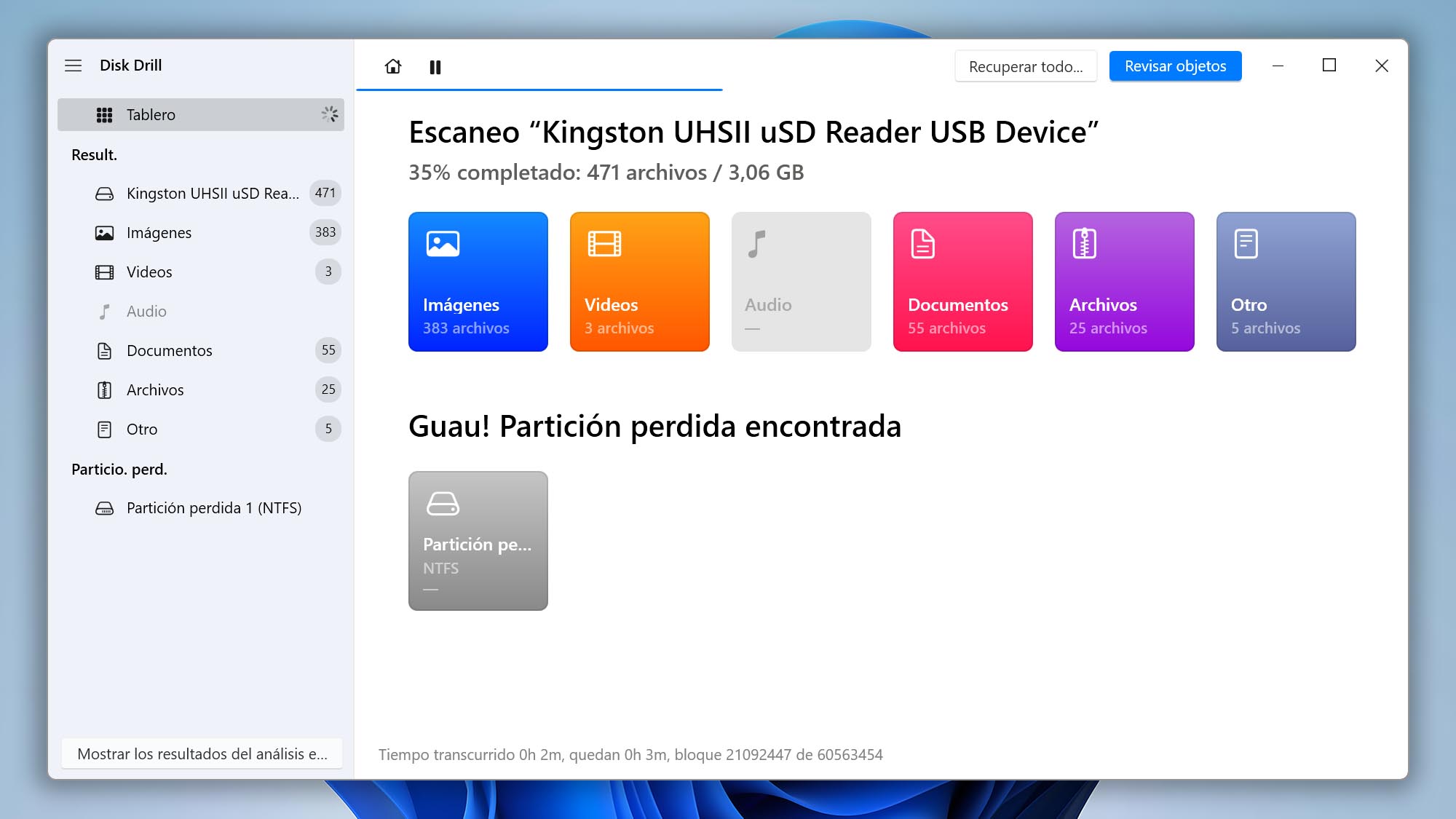
Task: Click the Particio. perd. section header
Action: (119, 470)
